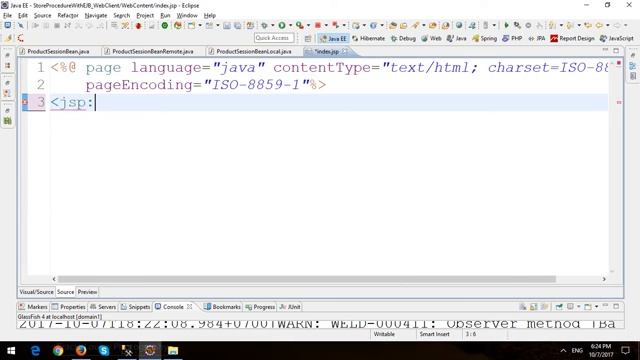The width and height of the screenshot is (640, 360).
Task: Open the File menu
Action: [x=7, y=15]
